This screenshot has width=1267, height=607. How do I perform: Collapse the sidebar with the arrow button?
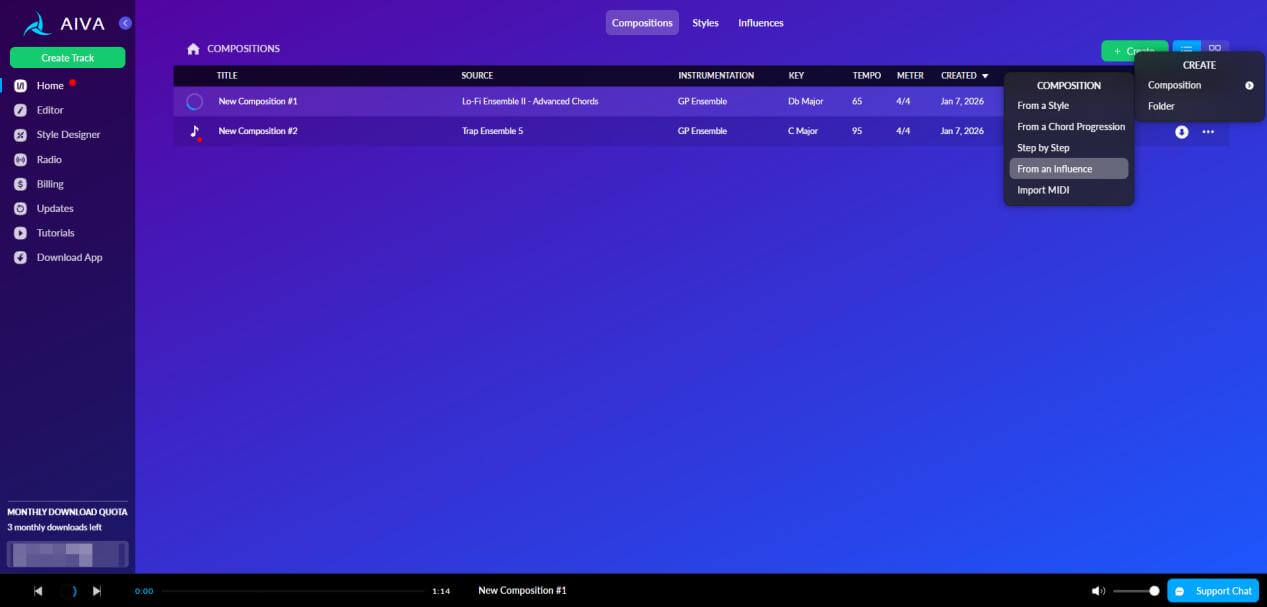[125, 23]
